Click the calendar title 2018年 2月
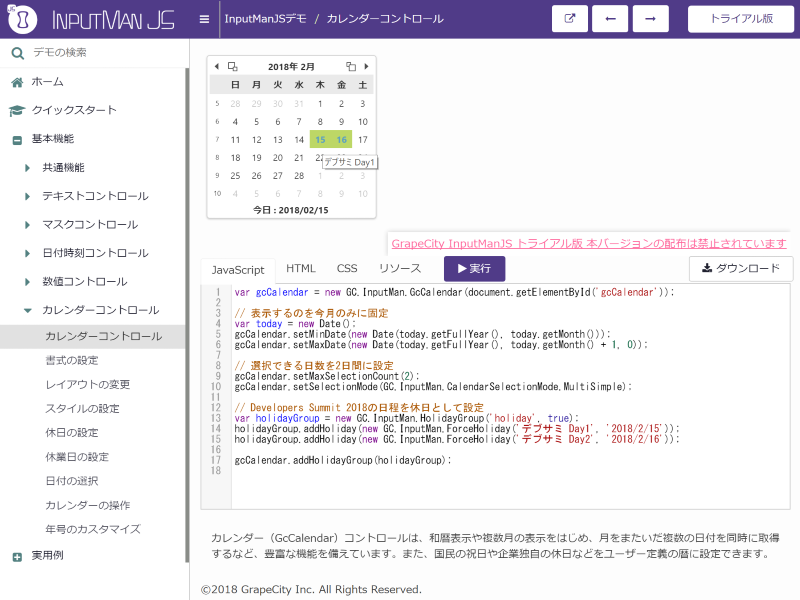800x600 pixels. click(x=291, y=66)
